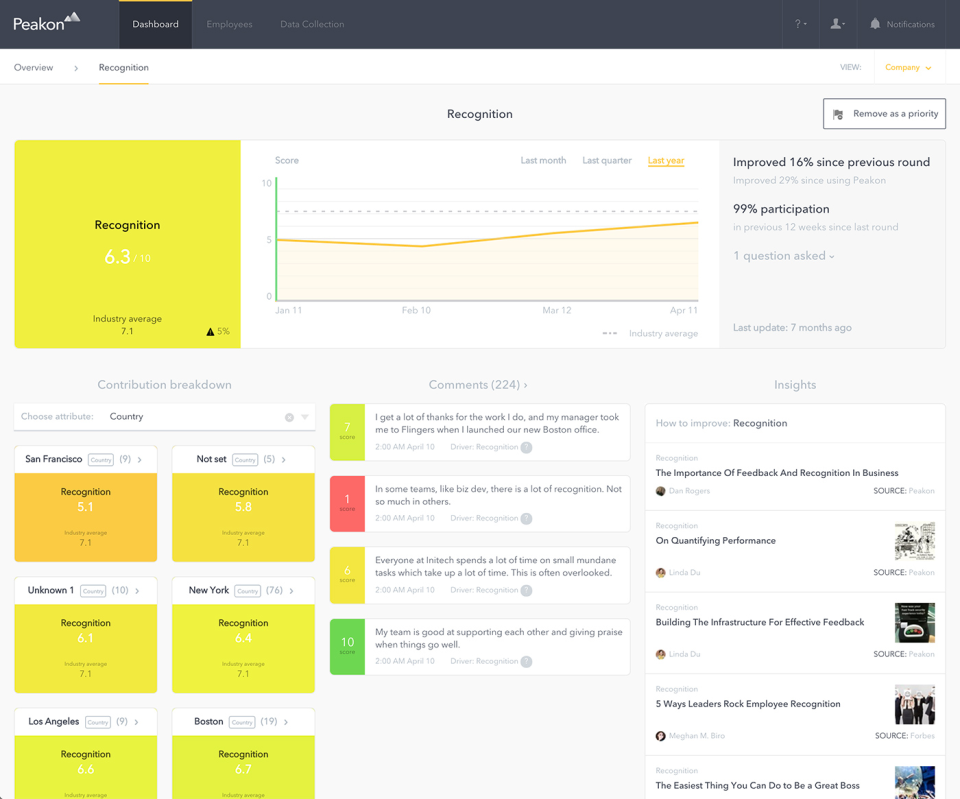This screenshot has width=960, height=799.
Task: Open the Data Collection tab
Action: [312, 24]
